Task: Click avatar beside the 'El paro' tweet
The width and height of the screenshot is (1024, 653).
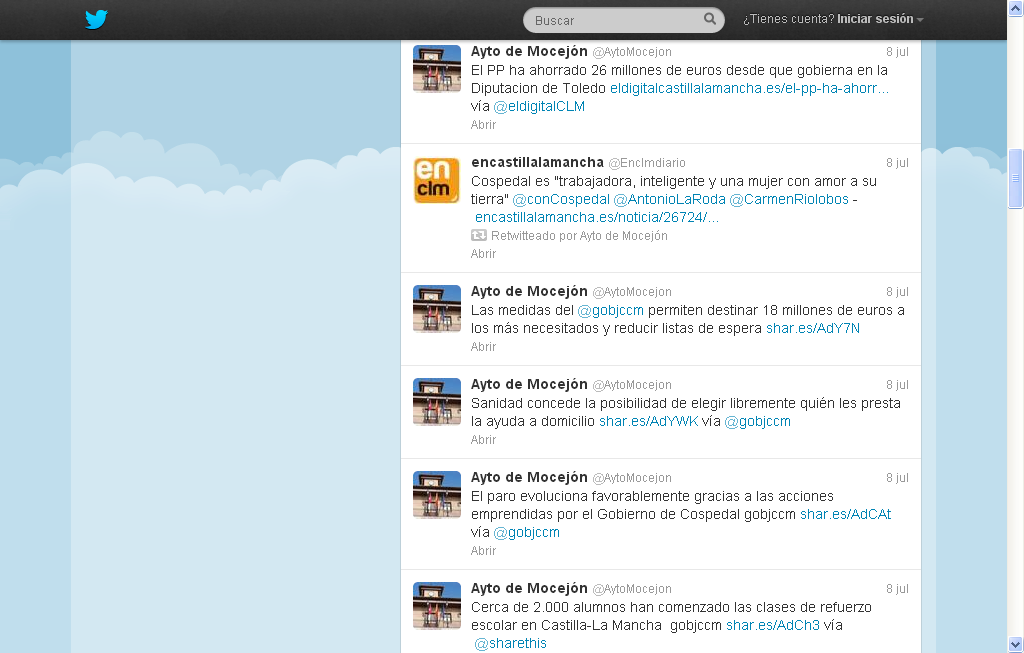Action: (x=437, y=494)
